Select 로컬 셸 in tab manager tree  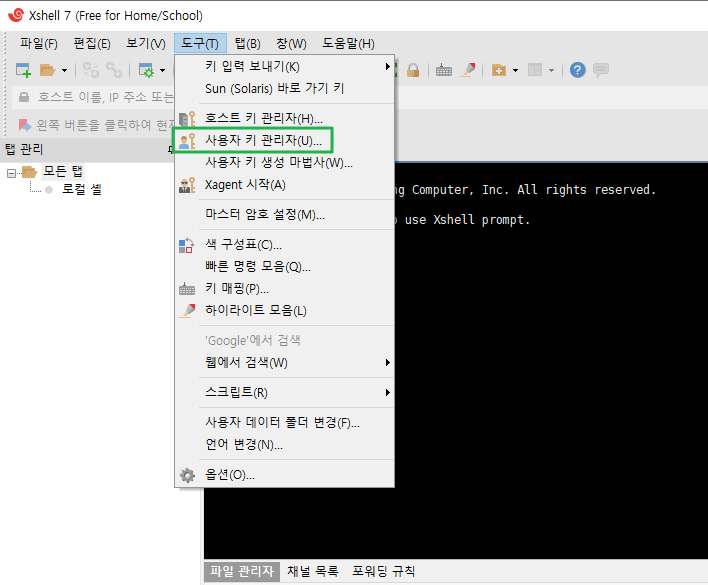82,189
